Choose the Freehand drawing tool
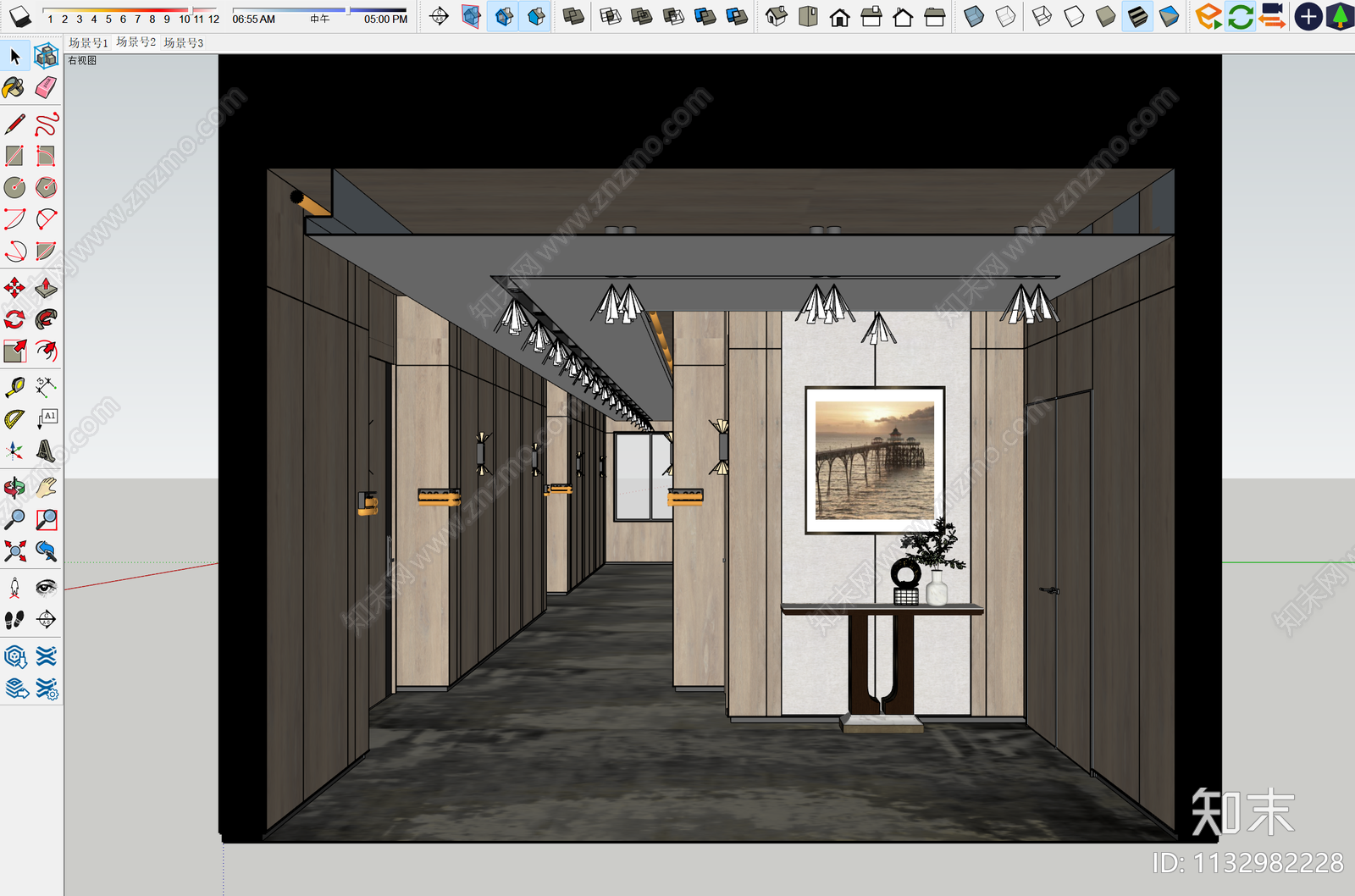The width and height of the screenshot is (1355, 896). coord(46,124)
